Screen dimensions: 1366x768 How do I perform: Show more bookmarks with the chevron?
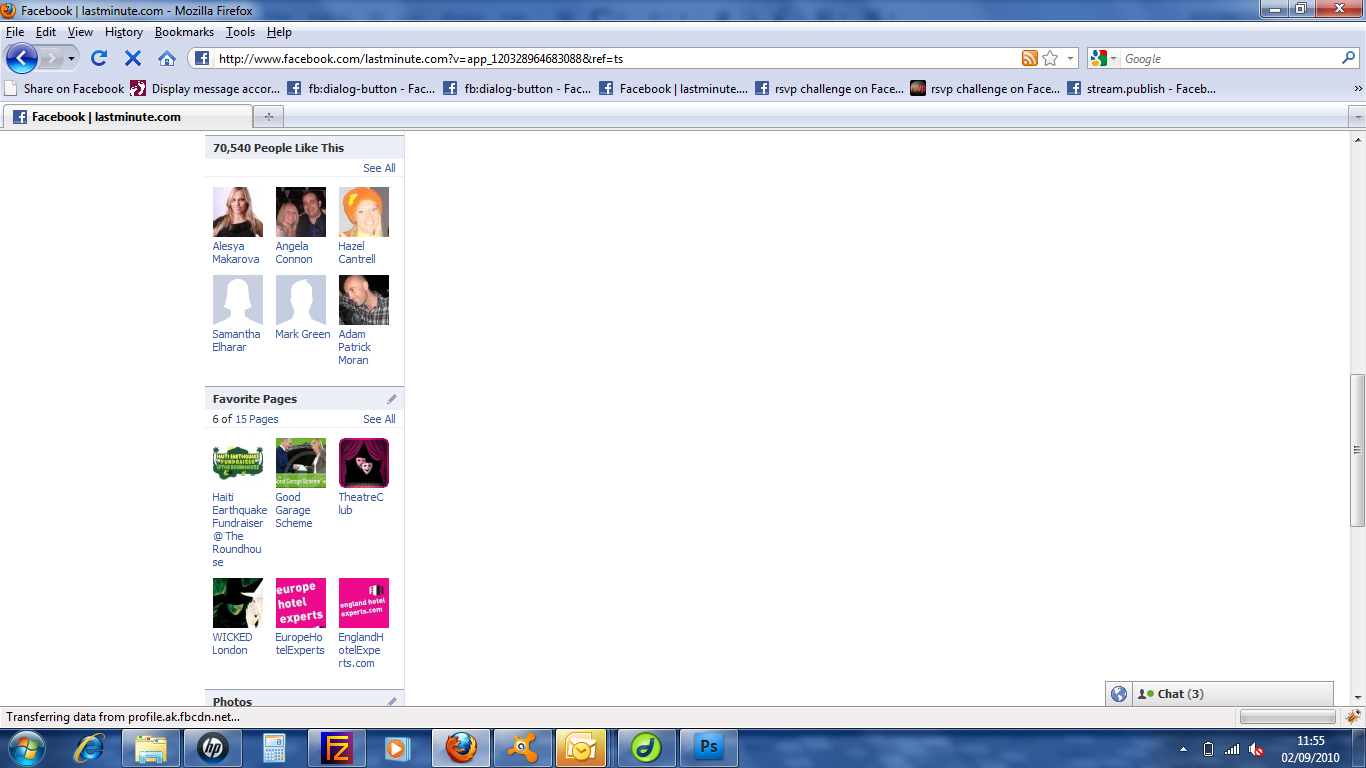(x=1357, y=88)
